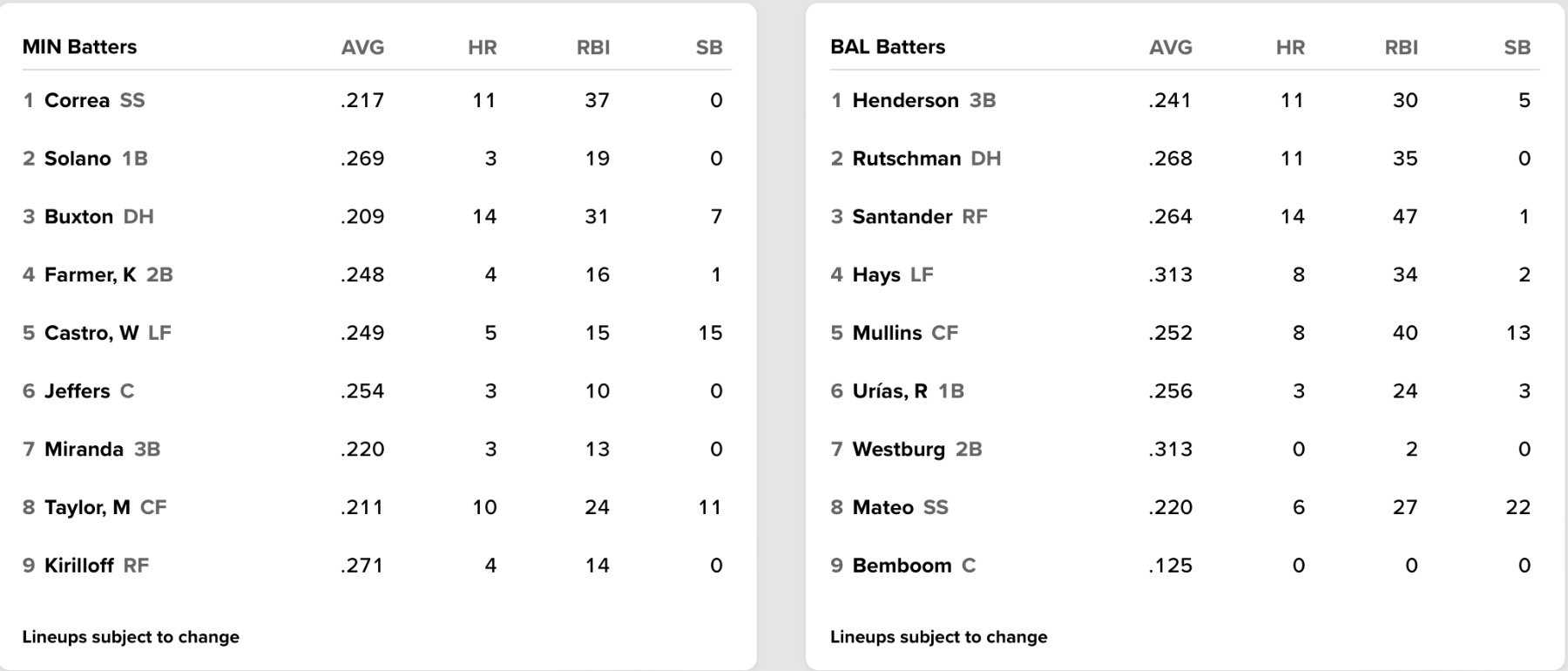Click the BAL Batters heading
Image resolution: width=1568 pixels, height=671 pixels.
(888, 47)
